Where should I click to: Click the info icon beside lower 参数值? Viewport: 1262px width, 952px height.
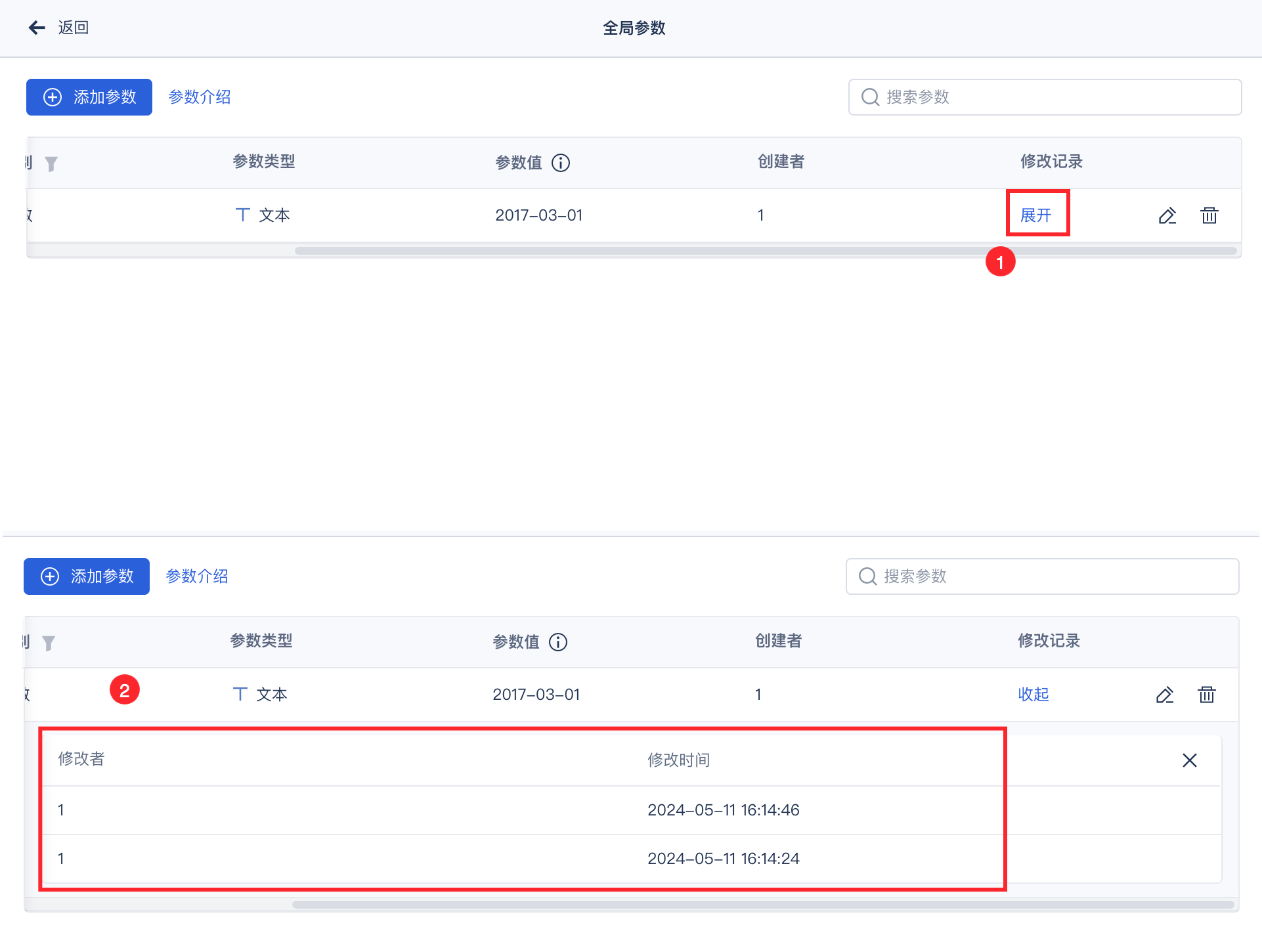tap(558, 642)
